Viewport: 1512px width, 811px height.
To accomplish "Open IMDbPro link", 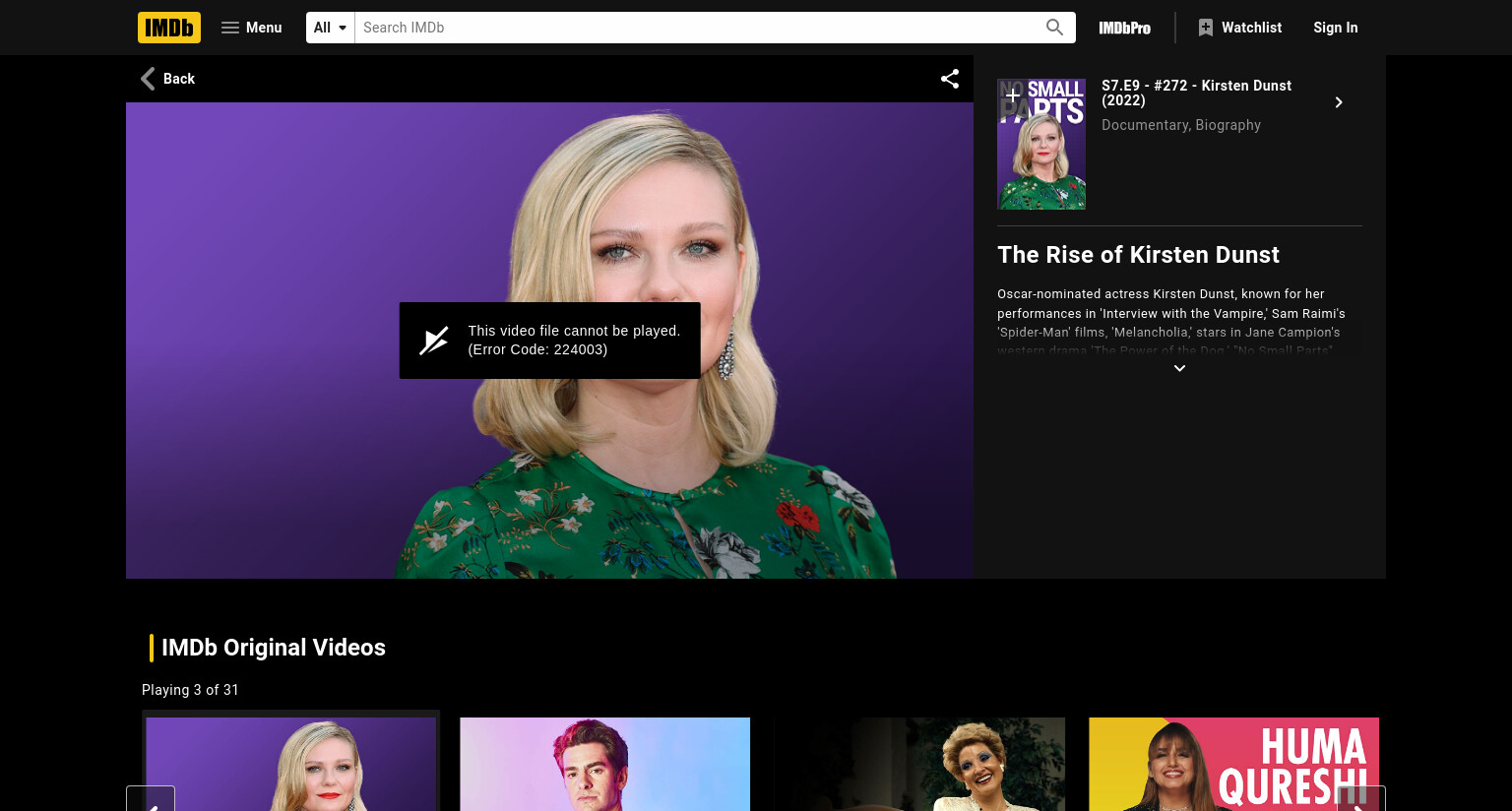I will (1125, 28).
